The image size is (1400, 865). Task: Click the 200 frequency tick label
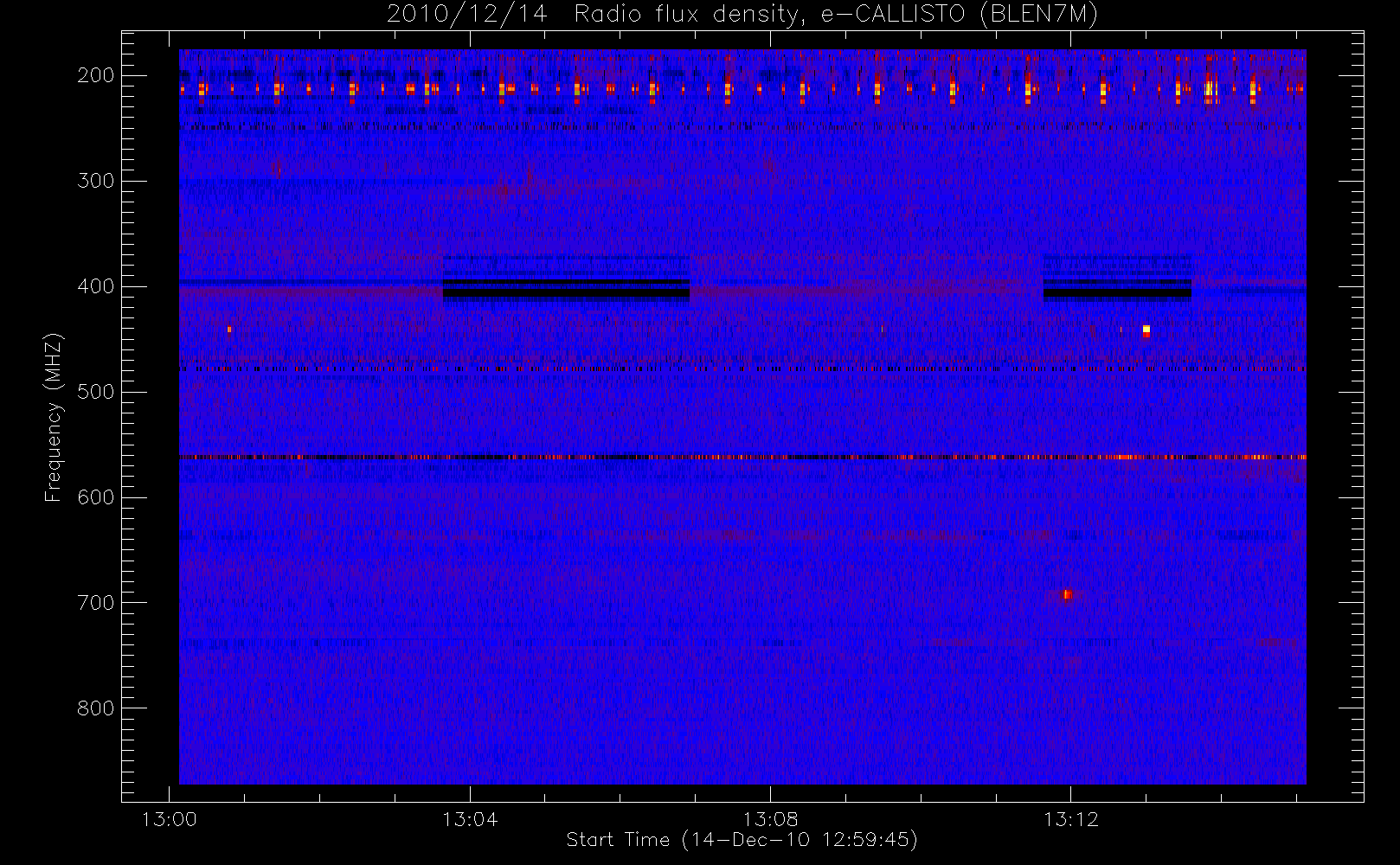pos(96,75)
